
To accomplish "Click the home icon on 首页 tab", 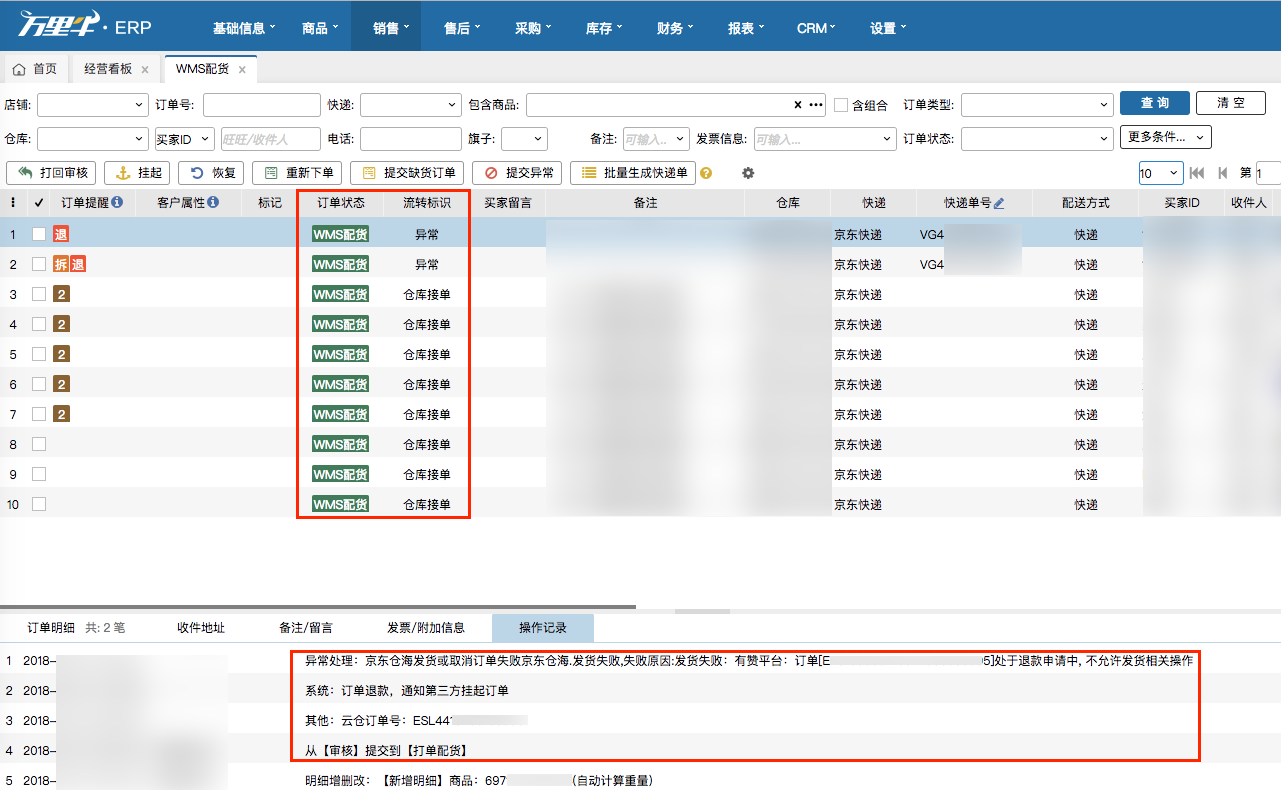I will pyautogui.click(x=19, y=69).
